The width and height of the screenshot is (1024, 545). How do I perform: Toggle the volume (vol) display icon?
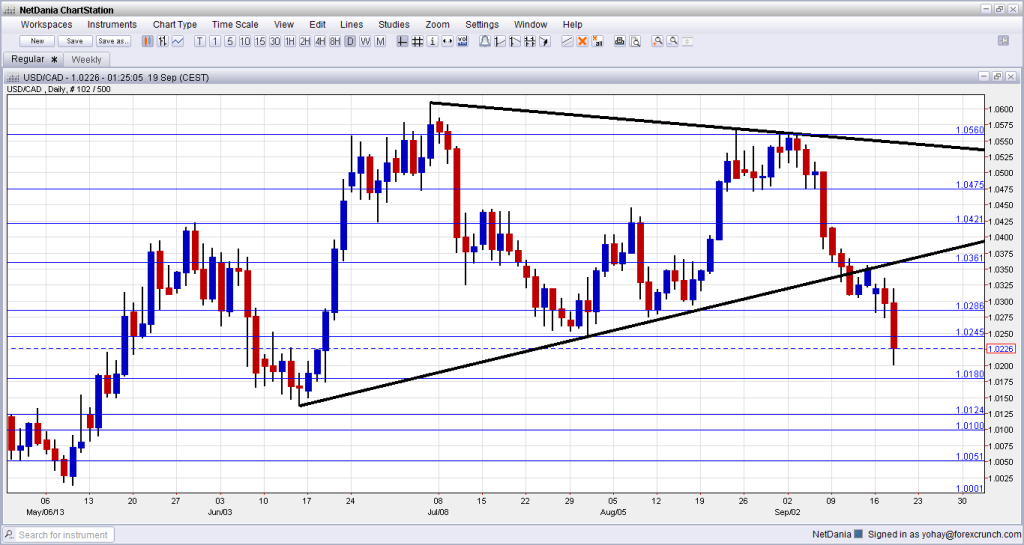click(461, 41)
